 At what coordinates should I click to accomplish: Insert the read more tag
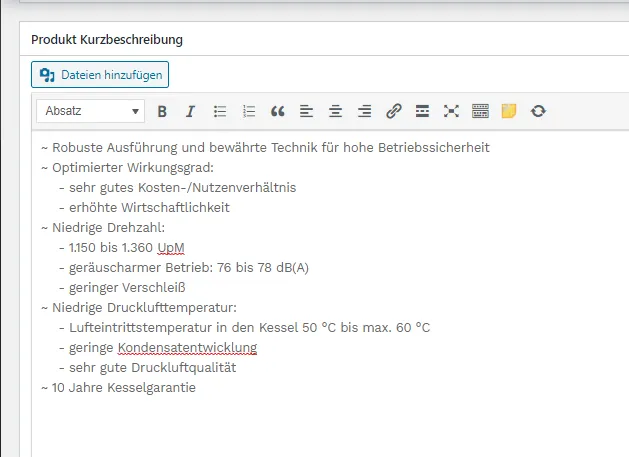tap(422, 111)
